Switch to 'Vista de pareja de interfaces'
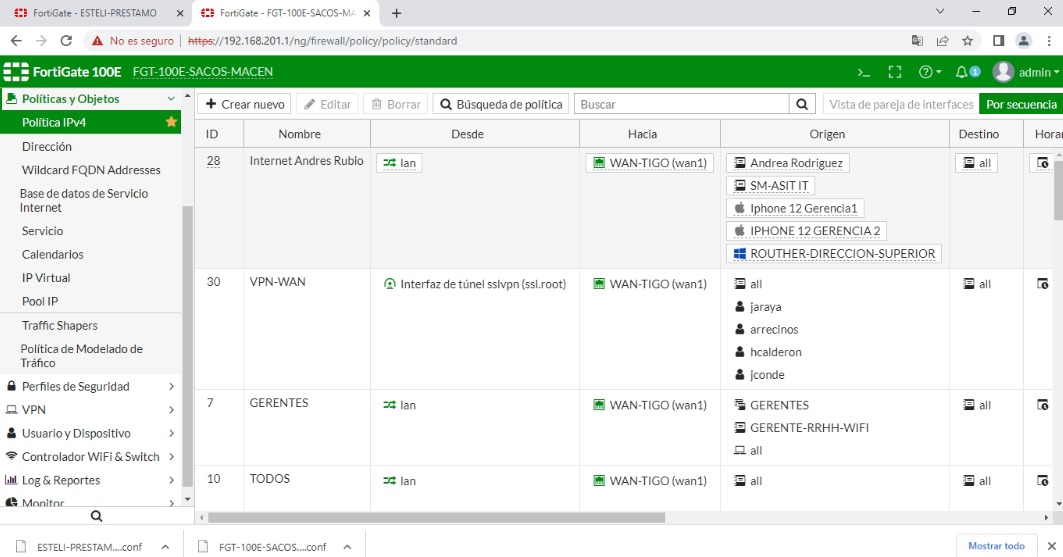This screenshot has height=557, width=1063. click(900, 104)
